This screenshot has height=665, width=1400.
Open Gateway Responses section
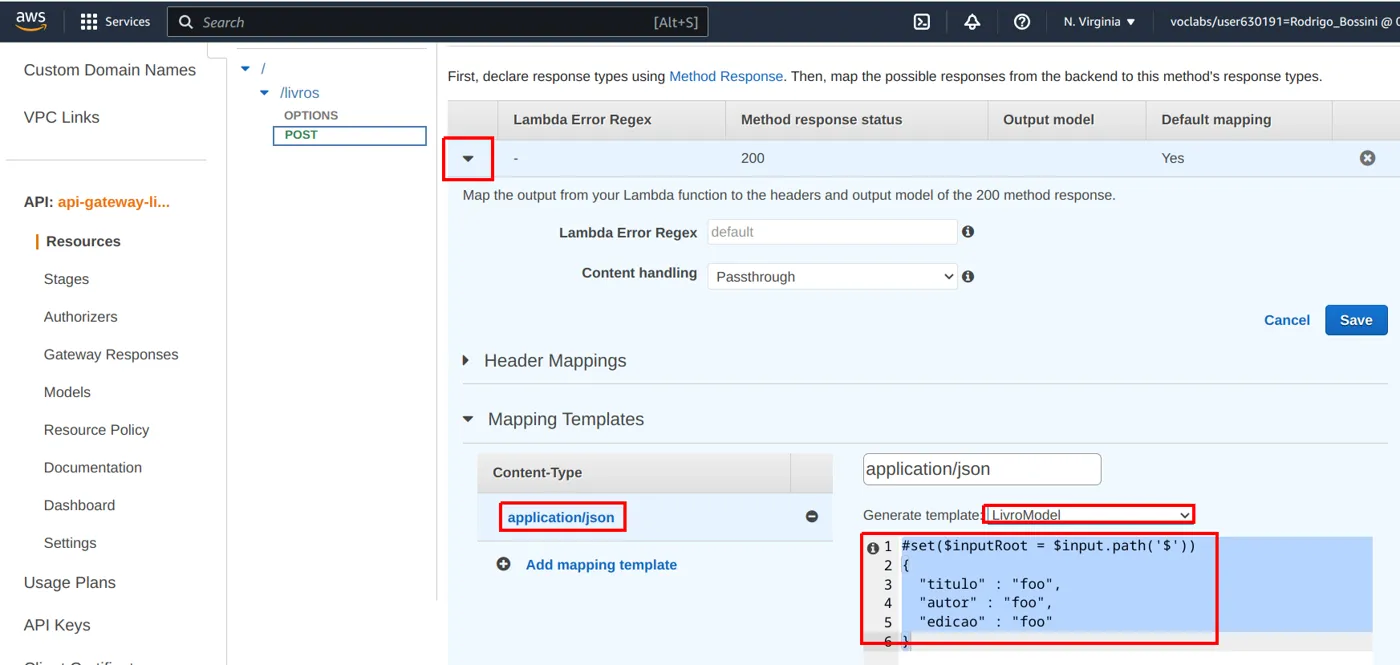(111, 355)
